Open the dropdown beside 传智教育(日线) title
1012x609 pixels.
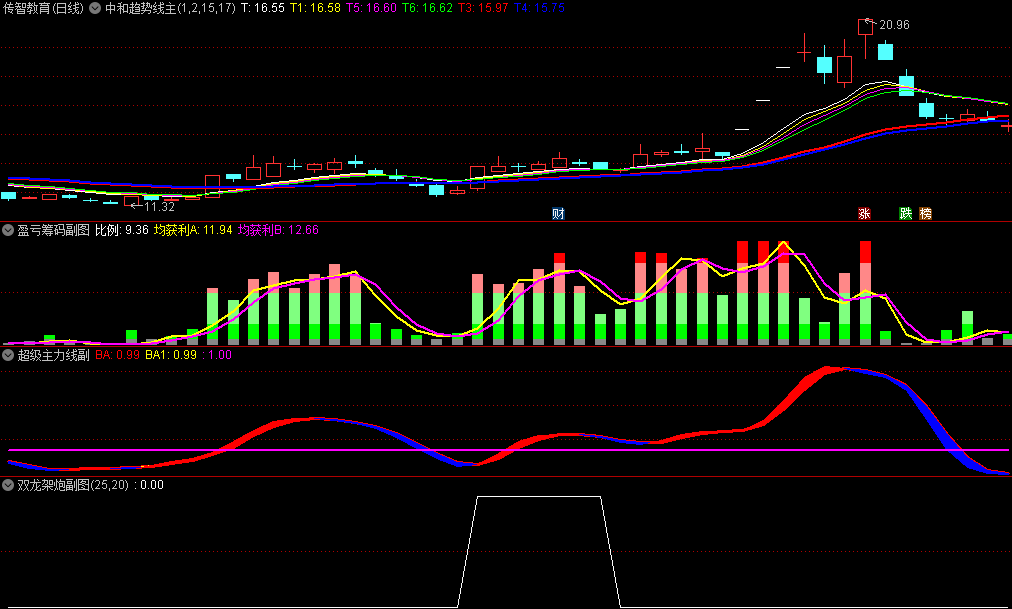(x=95, y=8)
